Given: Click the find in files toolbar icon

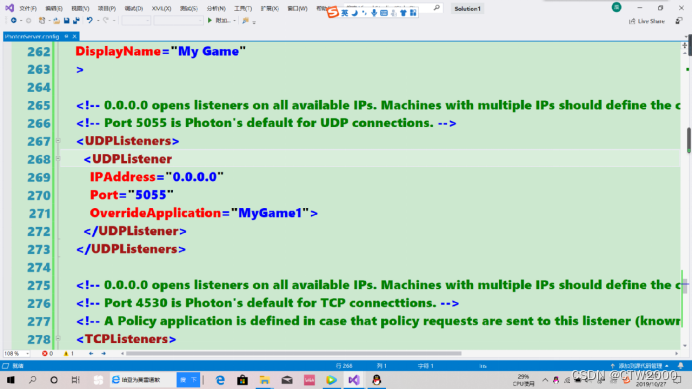Looking at the screenshot, I should [245, 20].
